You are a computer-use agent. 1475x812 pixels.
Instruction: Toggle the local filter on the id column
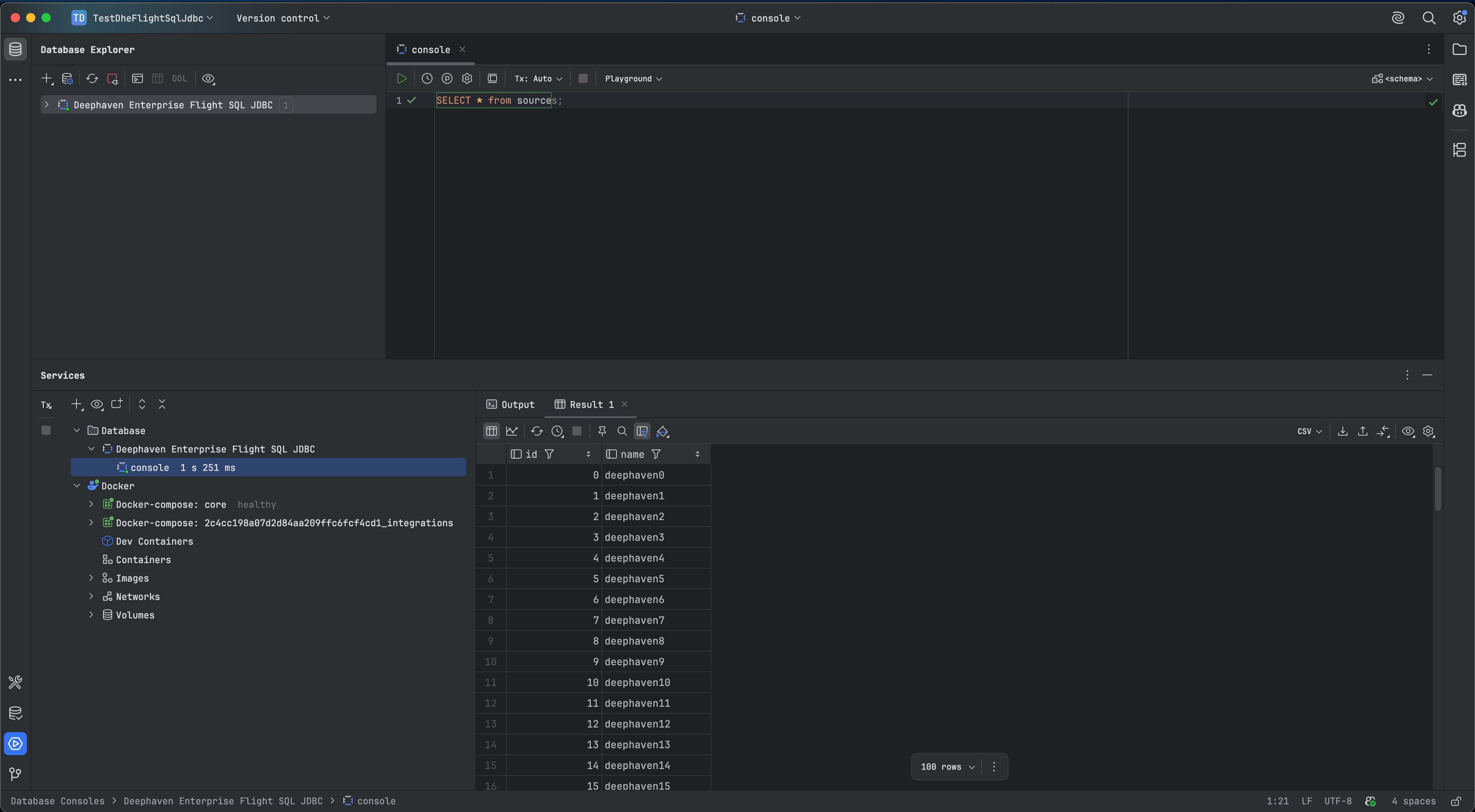pyautogui.click(x=549, y=454)
